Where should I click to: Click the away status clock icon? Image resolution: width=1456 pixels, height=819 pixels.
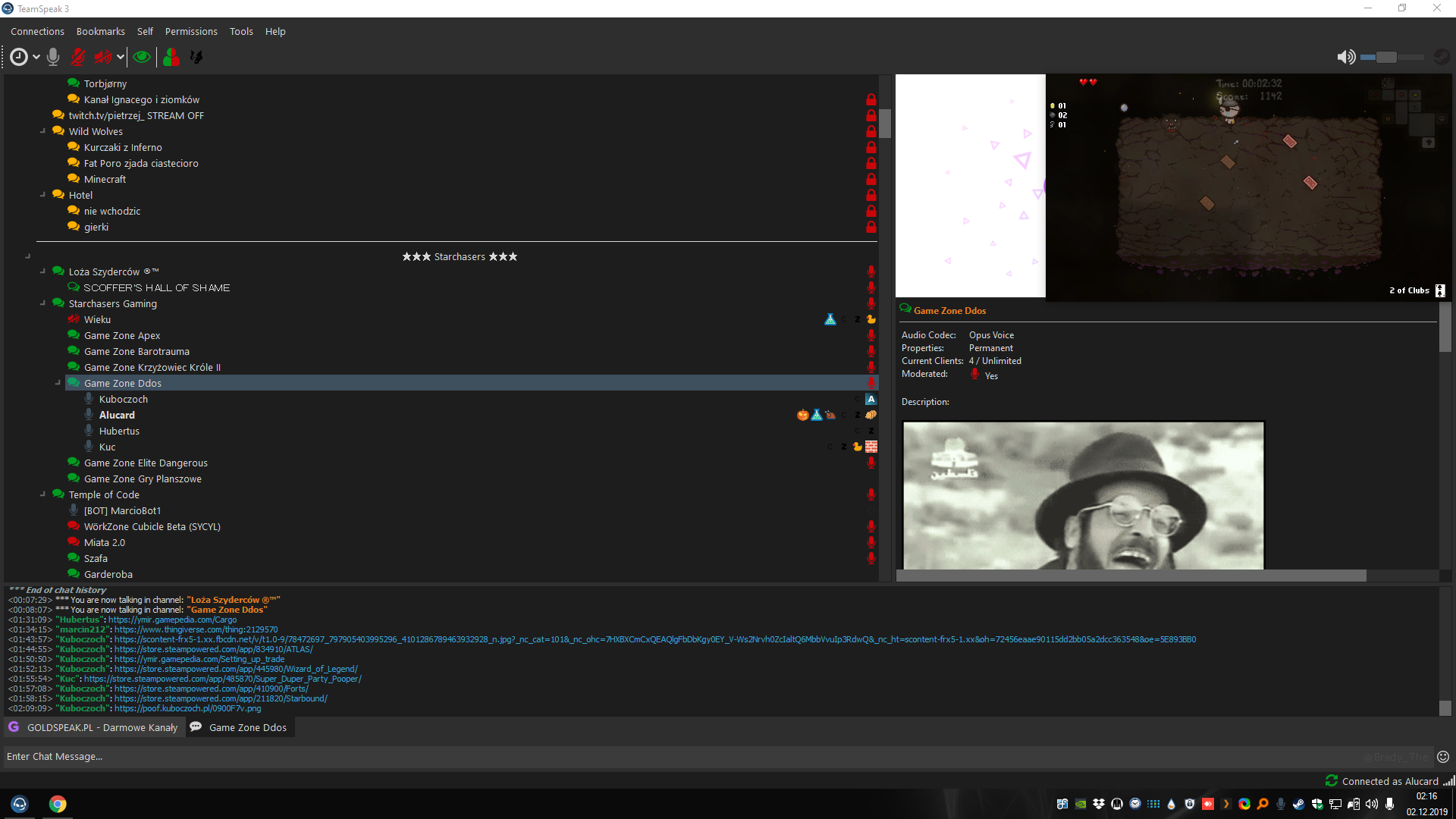point(19,57)
